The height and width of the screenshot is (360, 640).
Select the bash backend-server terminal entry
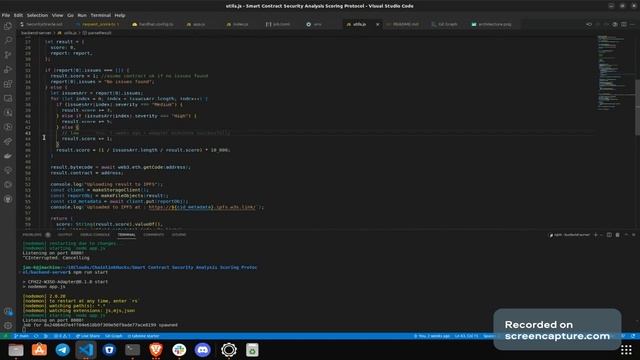point(569,235)
